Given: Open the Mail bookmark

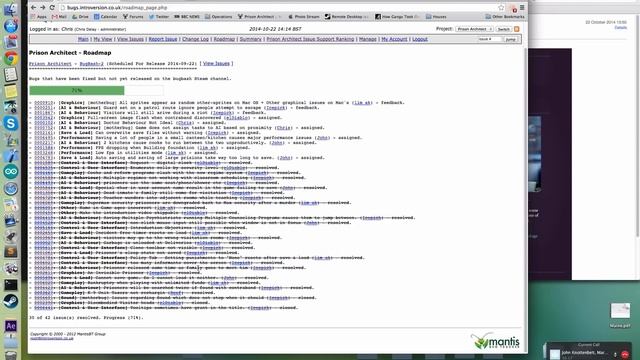Looking at the screenshot, I should (59, 17).
